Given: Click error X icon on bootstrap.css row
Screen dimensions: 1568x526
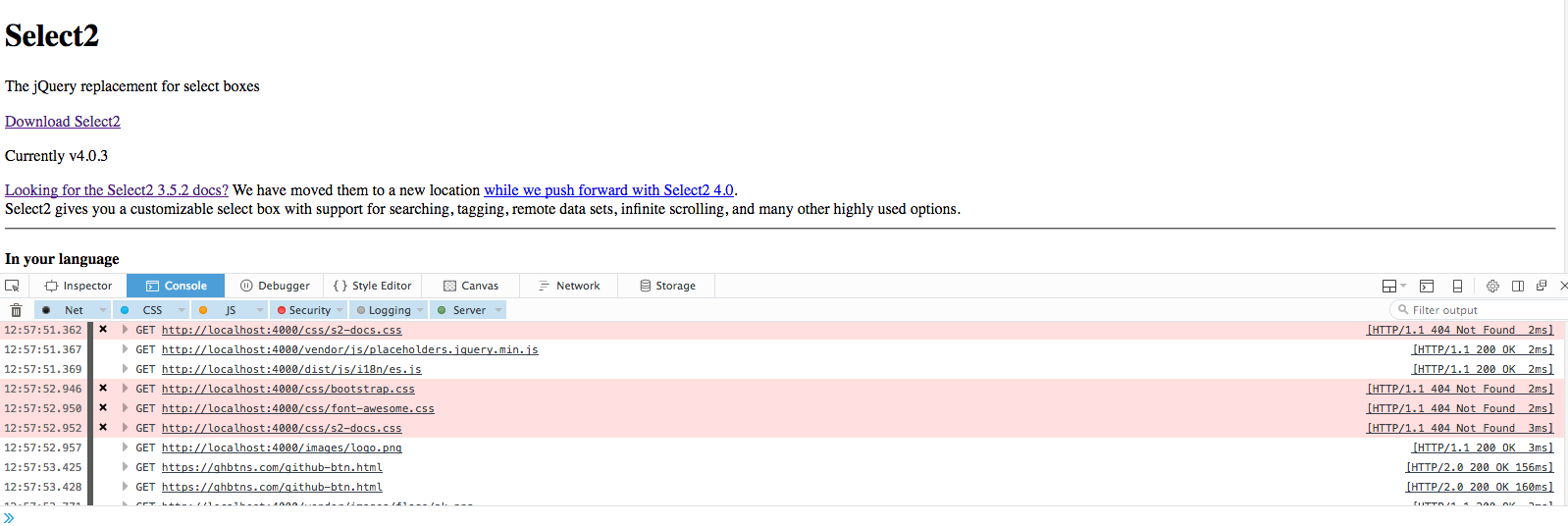Looking at the screenshot, I should point(103,389).
